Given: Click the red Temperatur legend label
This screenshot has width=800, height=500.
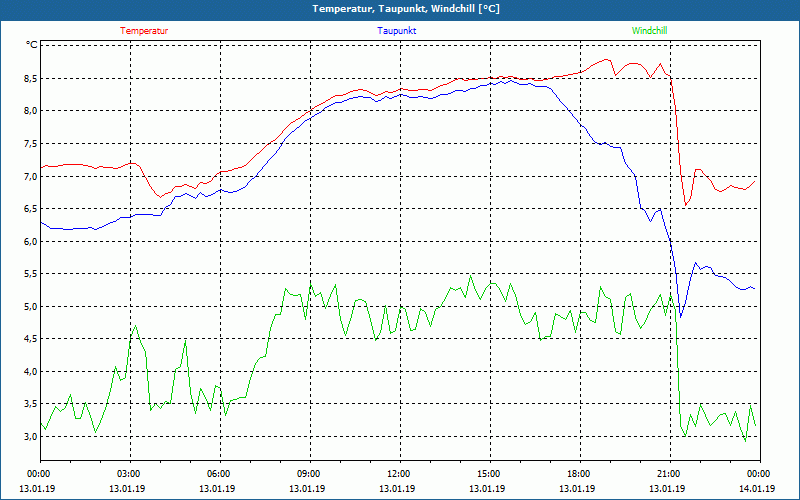Looking at the screenshot, I should (144, 31).
